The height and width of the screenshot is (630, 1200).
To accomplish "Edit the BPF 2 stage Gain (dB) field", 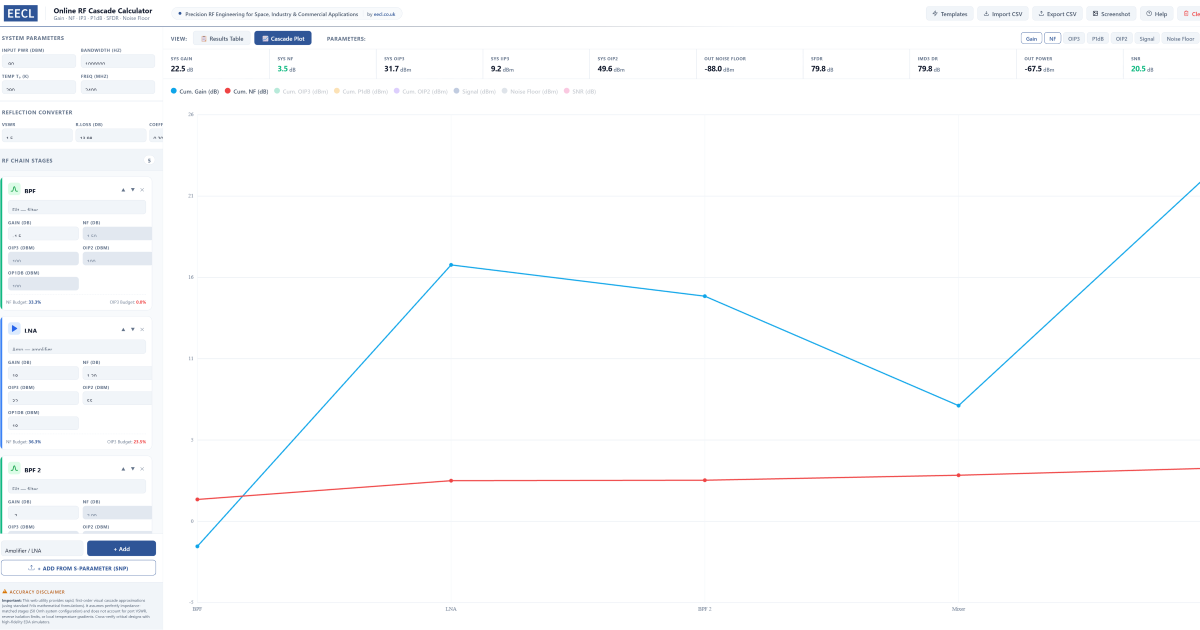I will click(x=43, y=512).
